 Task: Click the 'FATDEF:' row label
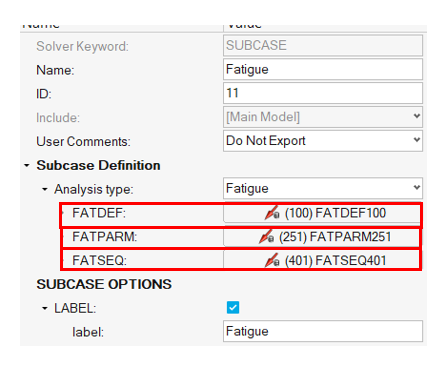coord(99,213)
